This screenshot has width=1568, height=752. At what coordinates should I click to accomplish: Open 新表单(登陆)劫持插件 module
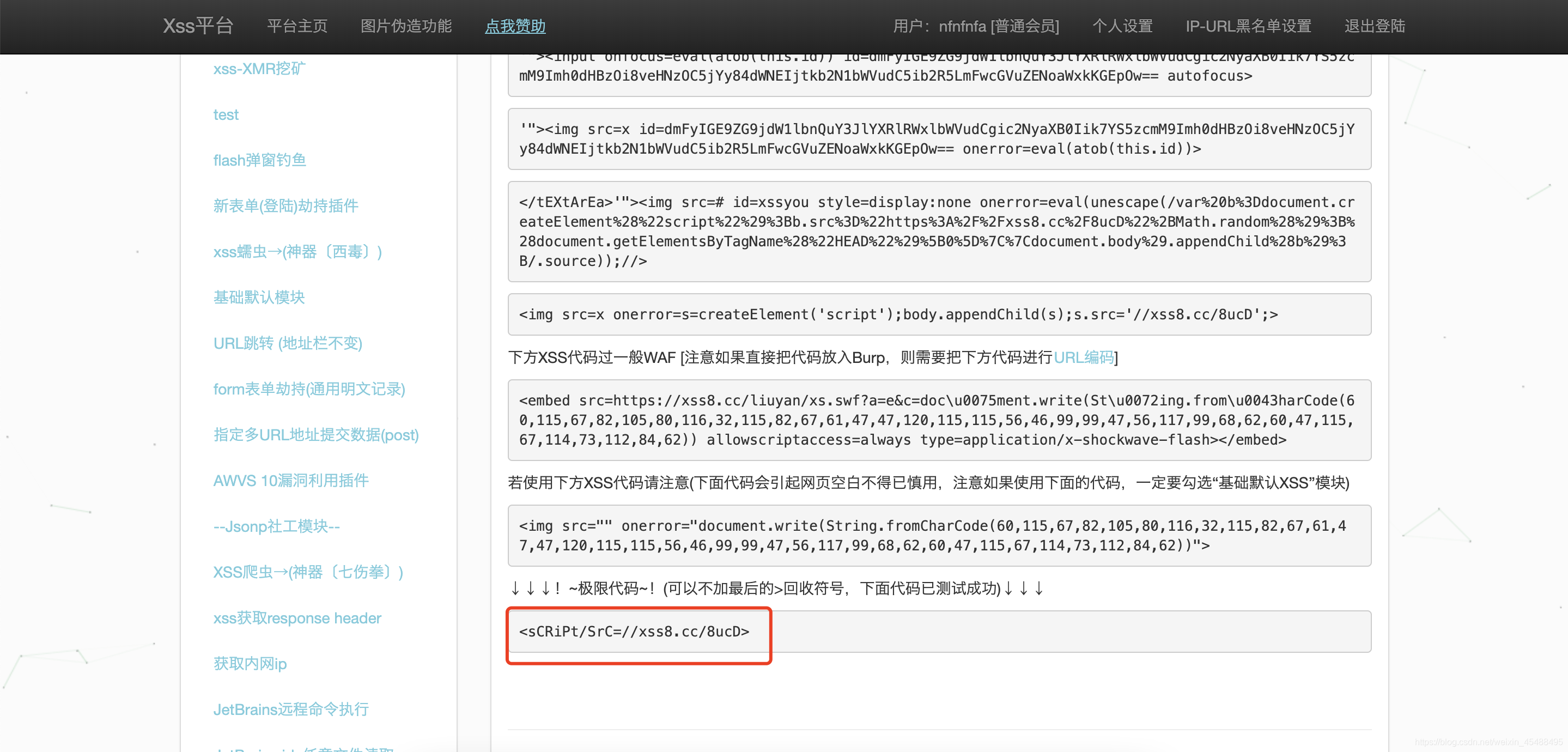click(x=285, y=206)
